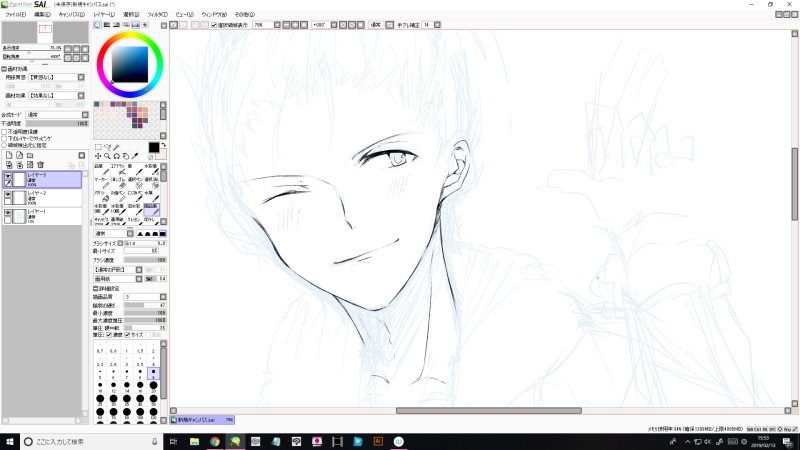Open Chrome from the Windows taskbar

point(215,441)
